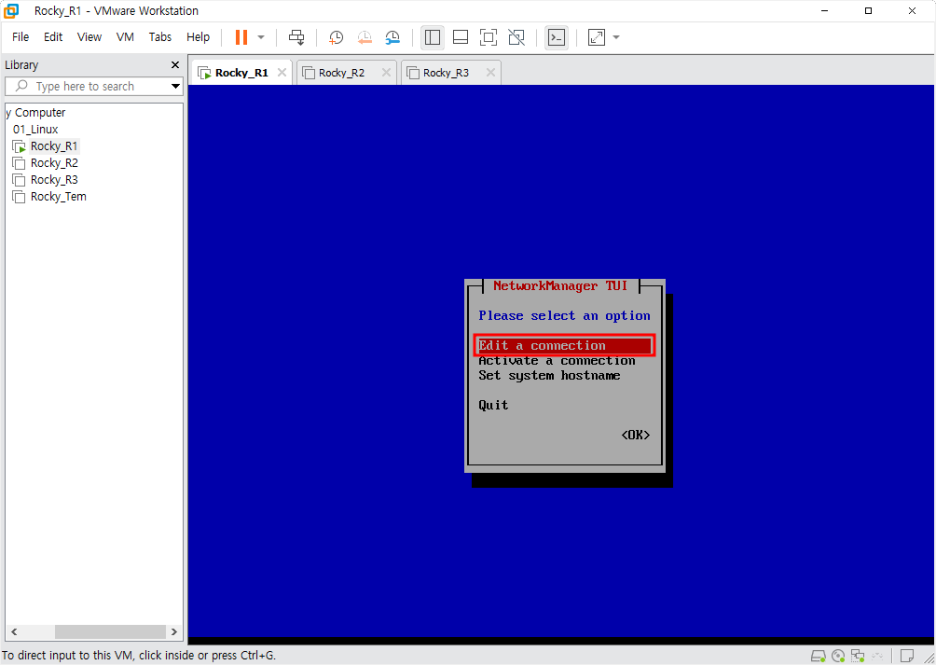Click the VMware Workstation title bar logo
The height and width of the screenshot is (665, 936).
[x=11, y=11]
